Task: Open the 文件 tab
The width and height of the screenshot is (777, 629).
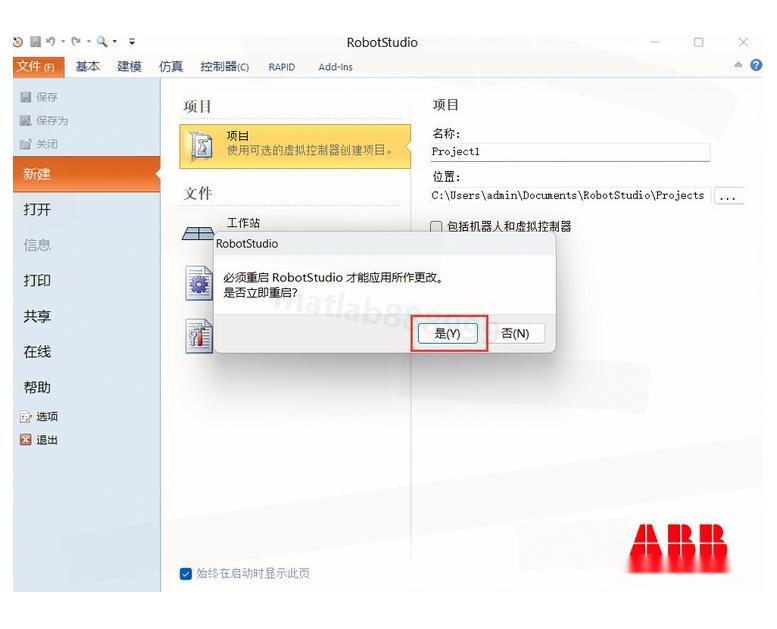Action: click(x=38, y=66)
